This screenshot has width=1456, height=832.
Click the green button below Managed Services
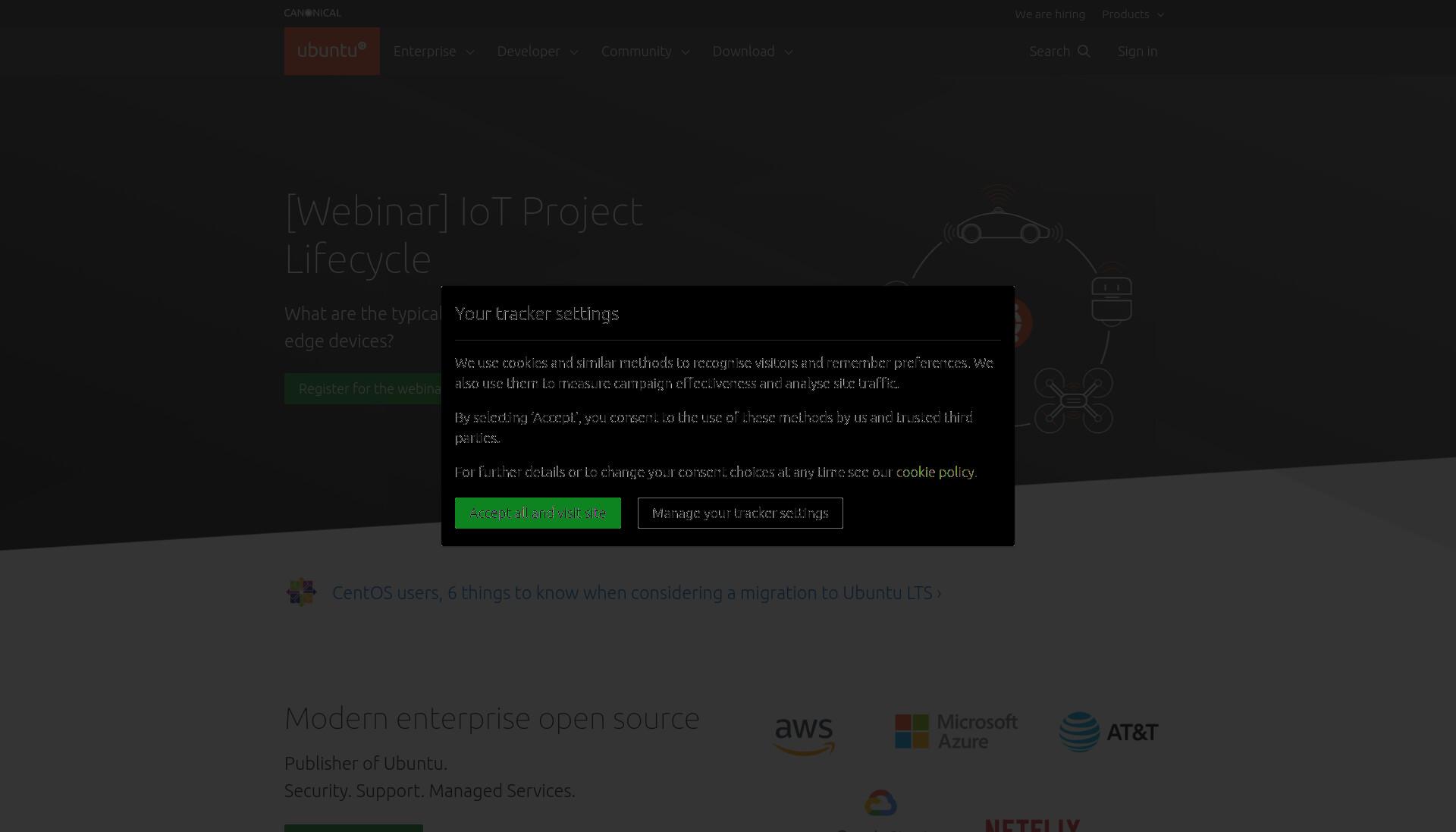(353, 828)
